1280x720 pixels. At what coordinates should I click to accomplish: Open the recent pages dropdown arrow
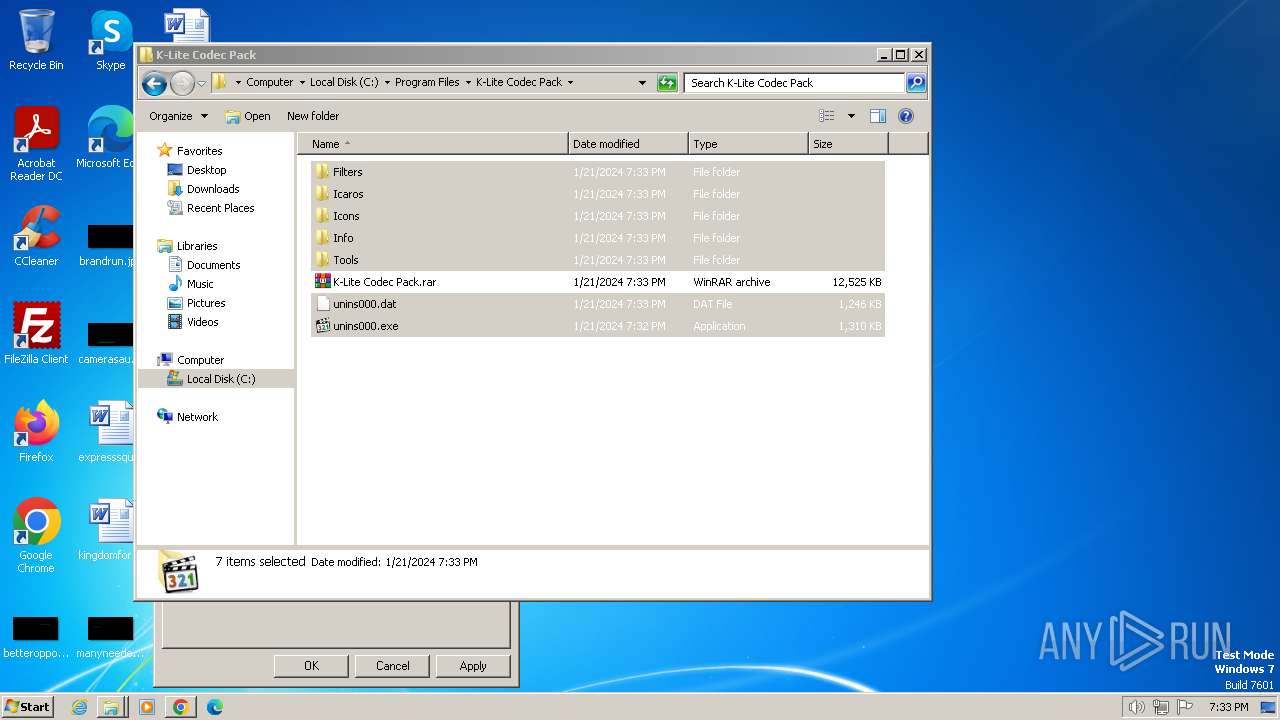(201, 83)
